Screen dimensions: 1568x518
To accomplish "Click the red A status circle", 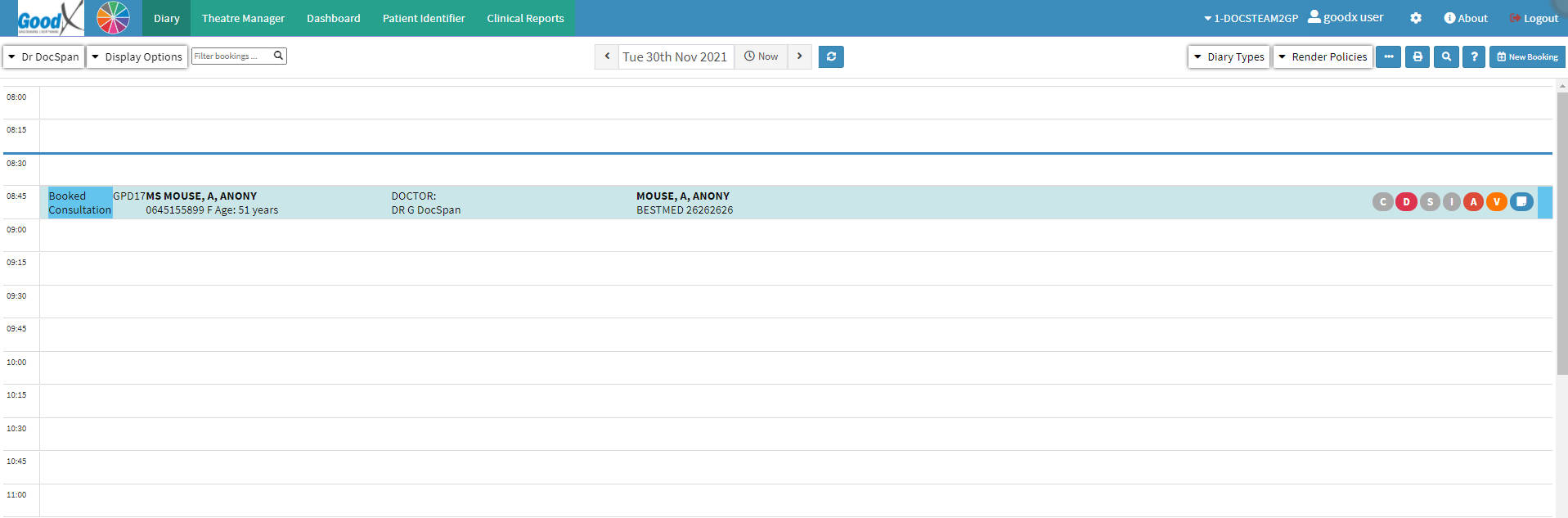I will [1474, 202].
